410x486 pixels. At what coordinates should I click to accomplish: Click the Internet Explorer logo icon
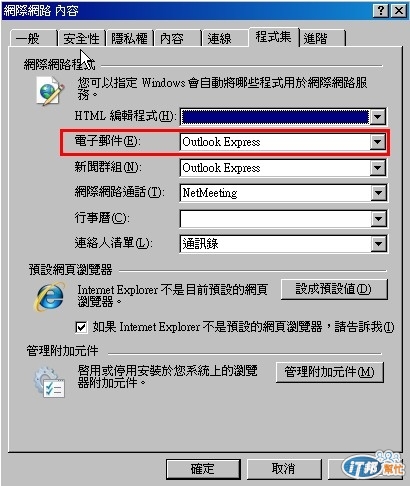pos(50,296)
